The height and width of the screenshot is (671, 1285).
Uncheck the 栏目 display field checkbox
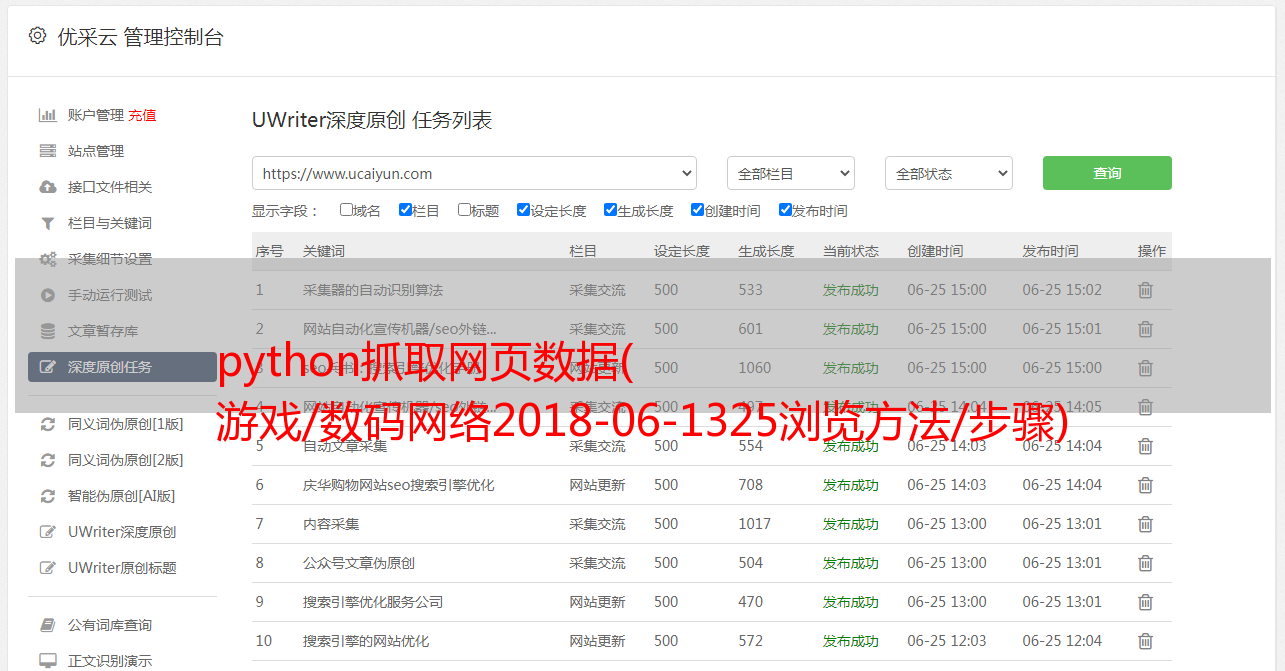(405, 210)
